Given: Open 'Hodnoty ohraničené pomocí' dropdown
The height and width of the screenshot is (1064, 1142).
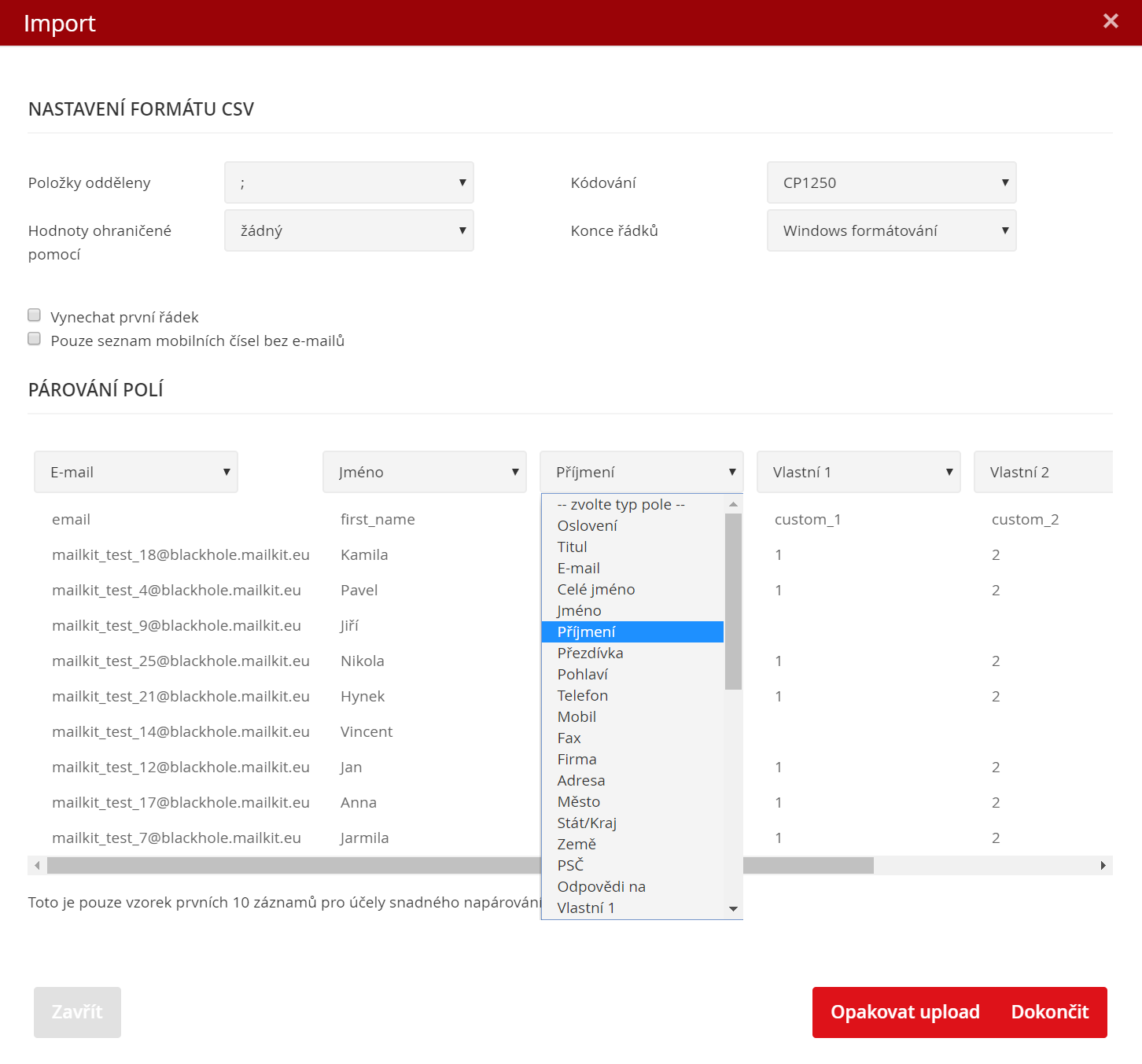Looking at the screenshot, I should pyautogui.click(x=349, y=230).
